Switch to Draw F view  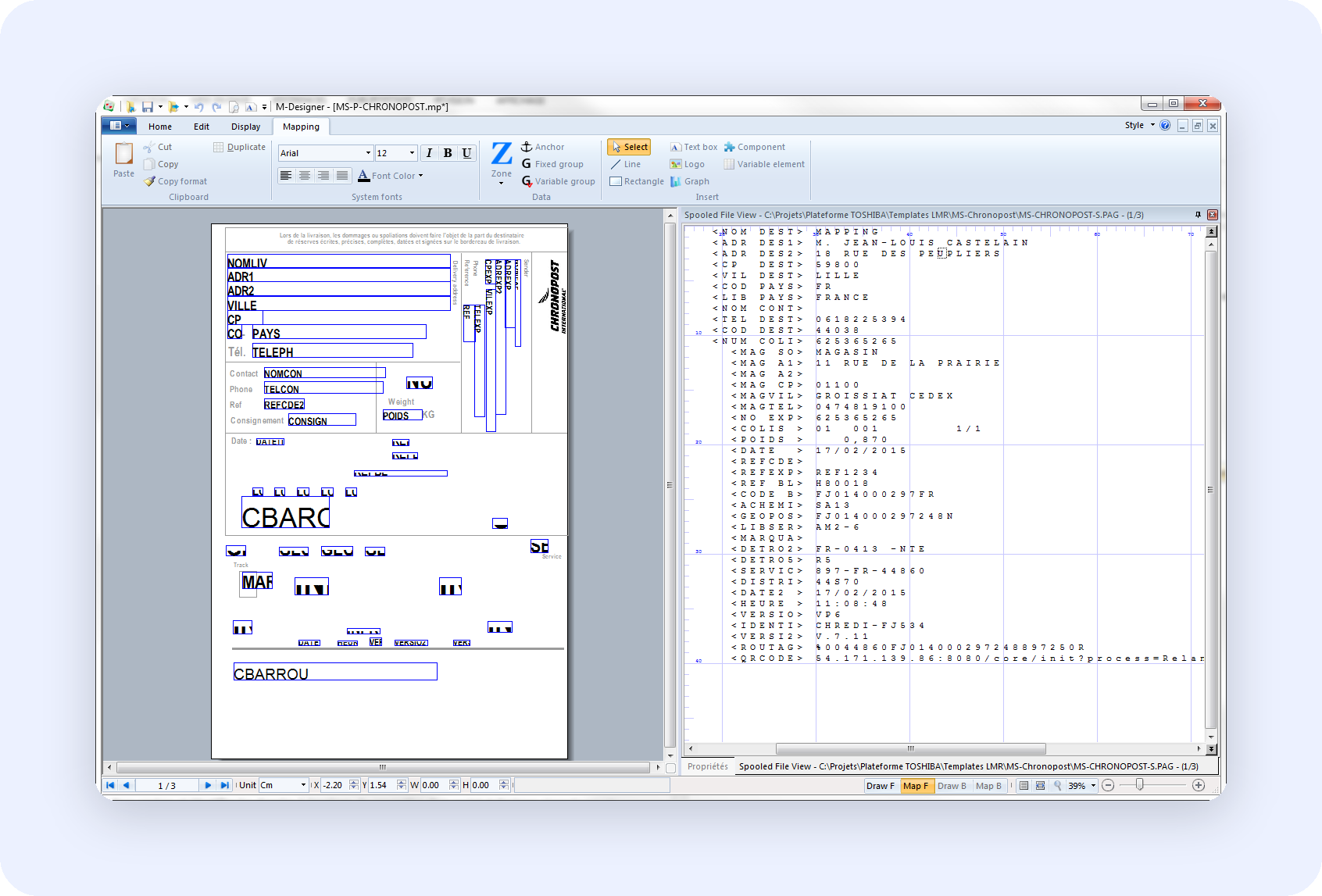881,786
